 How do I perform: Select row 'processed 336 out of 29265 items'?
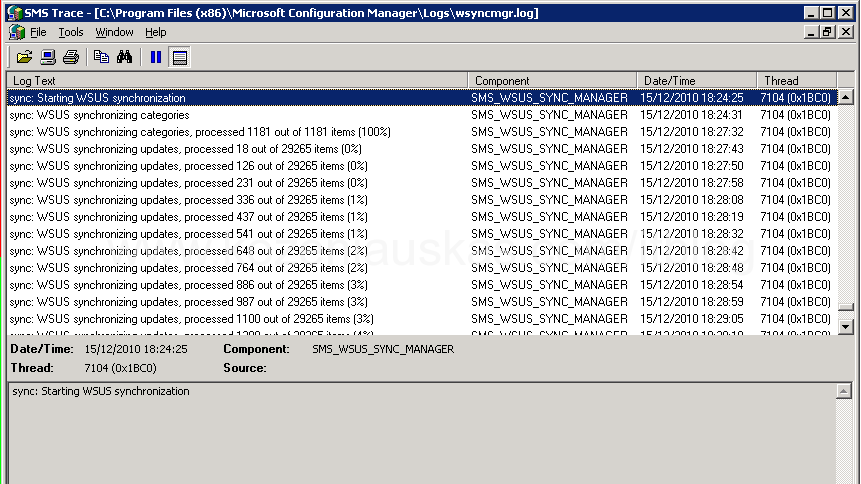(x=422, y=200)
